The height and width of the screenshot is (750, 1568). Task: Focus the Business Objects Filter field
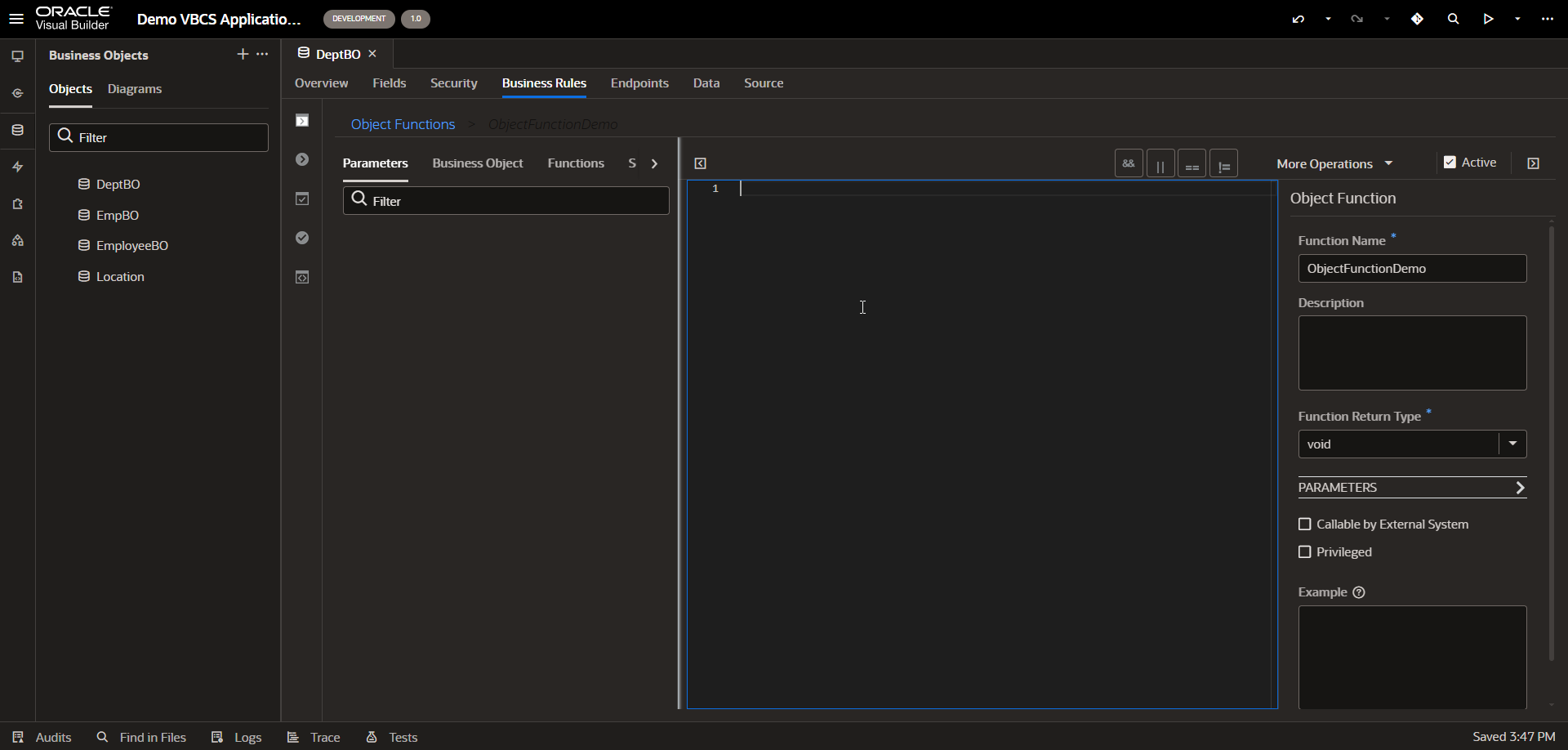pyautogui.click(x=158, y=137)
